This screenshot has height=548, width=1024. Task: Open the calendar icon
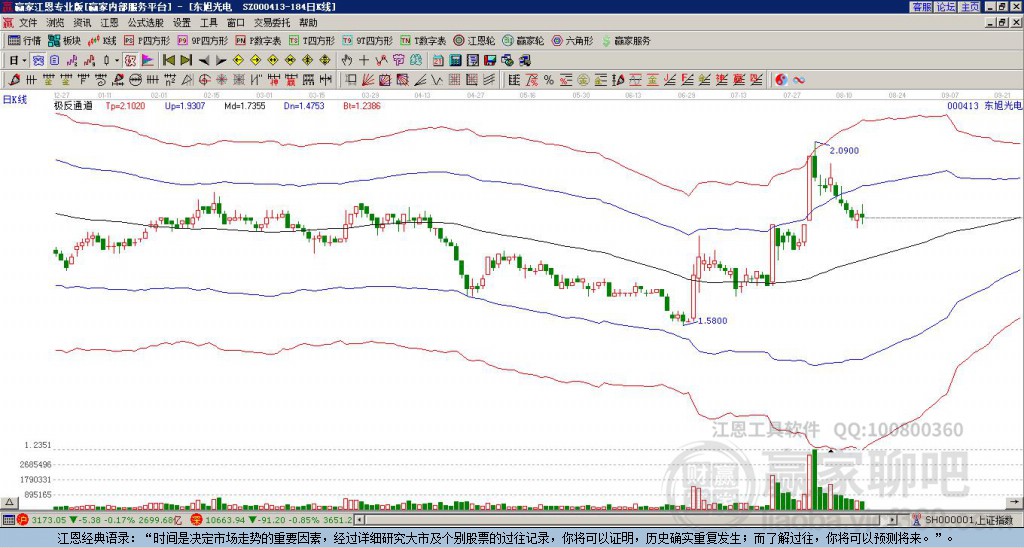click(x=438, y=61)
